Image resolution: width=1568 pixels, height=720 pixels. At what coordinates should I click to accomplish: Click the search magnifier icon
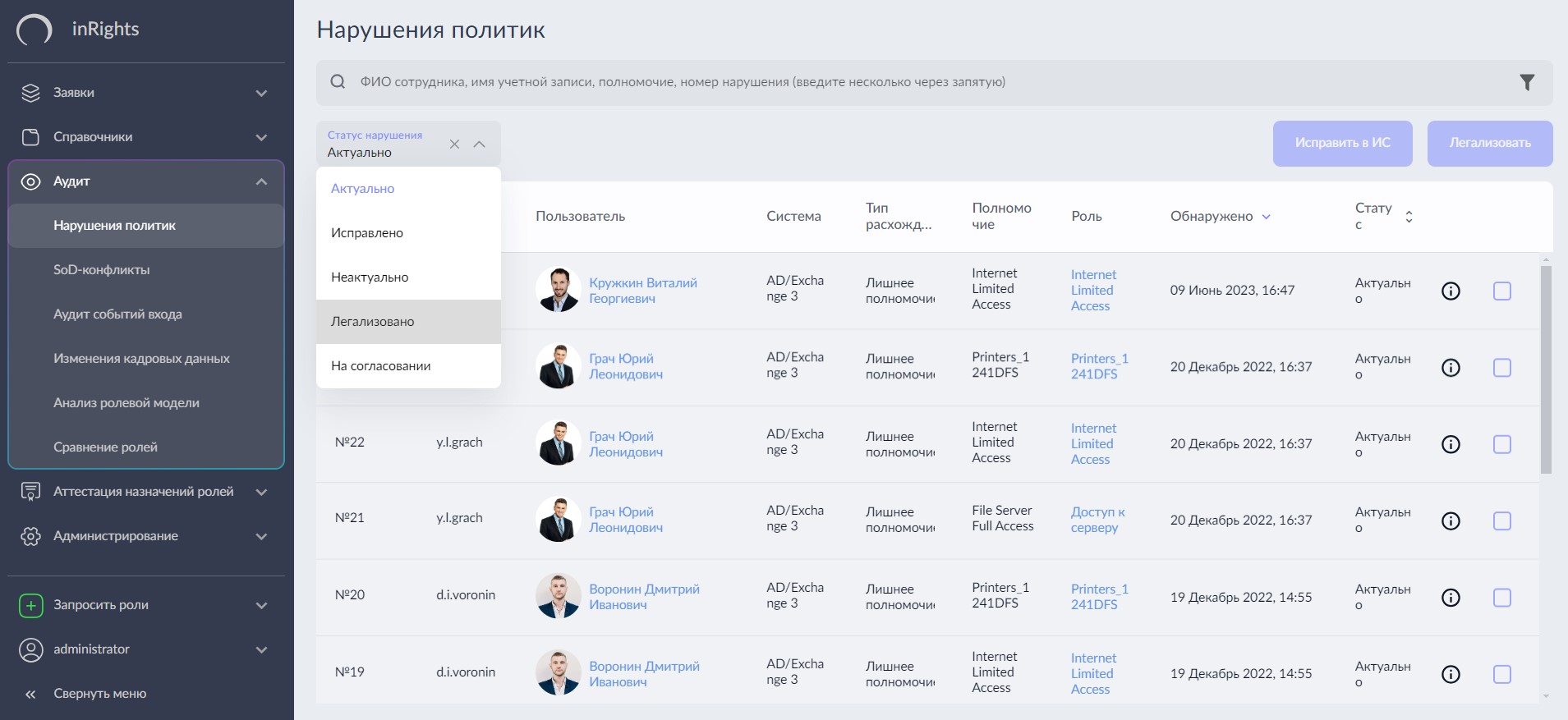click(x=338, y=82)
